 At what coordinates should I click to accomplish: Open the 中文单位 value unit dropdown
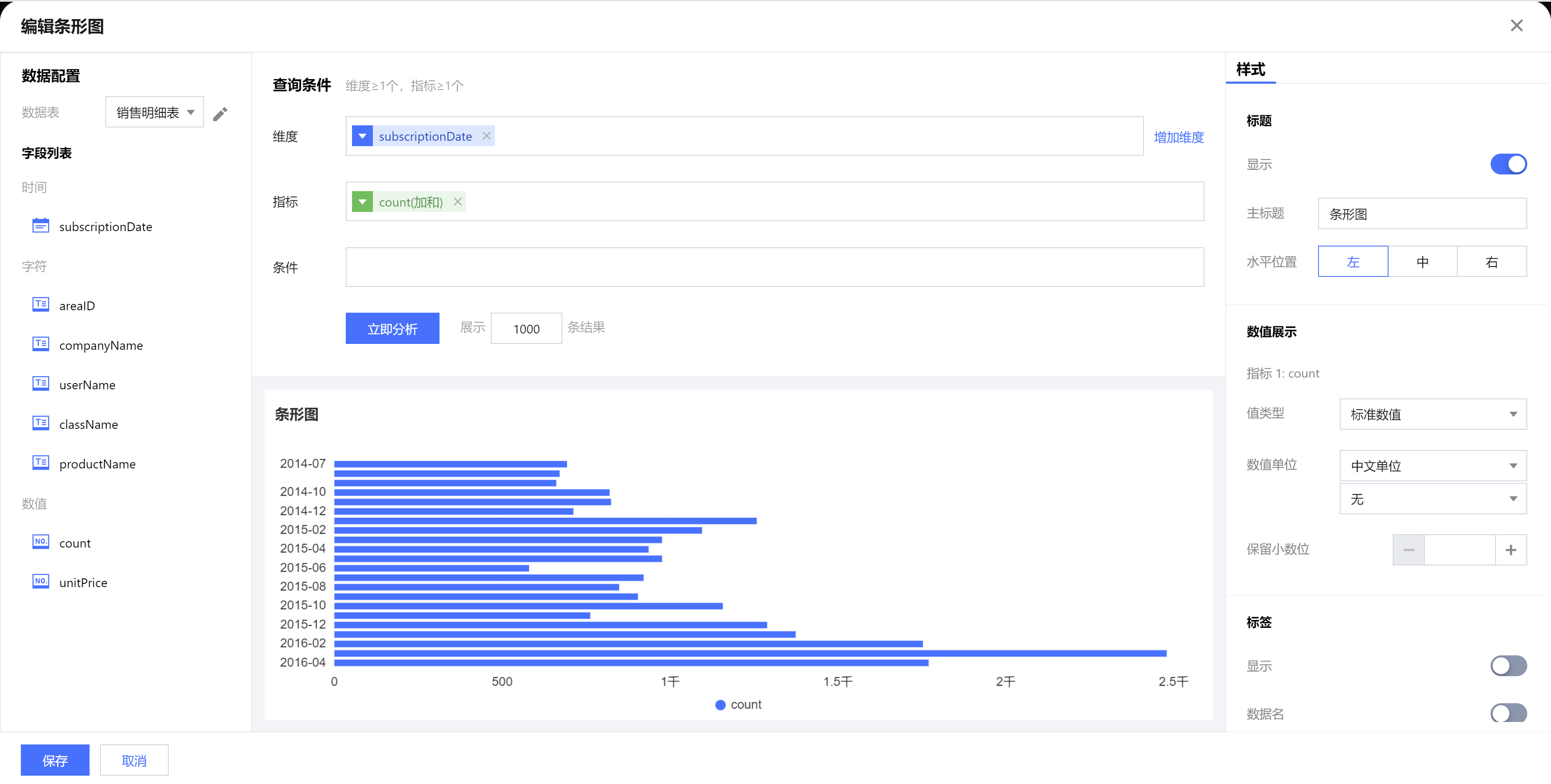[x=1432, y=466]
